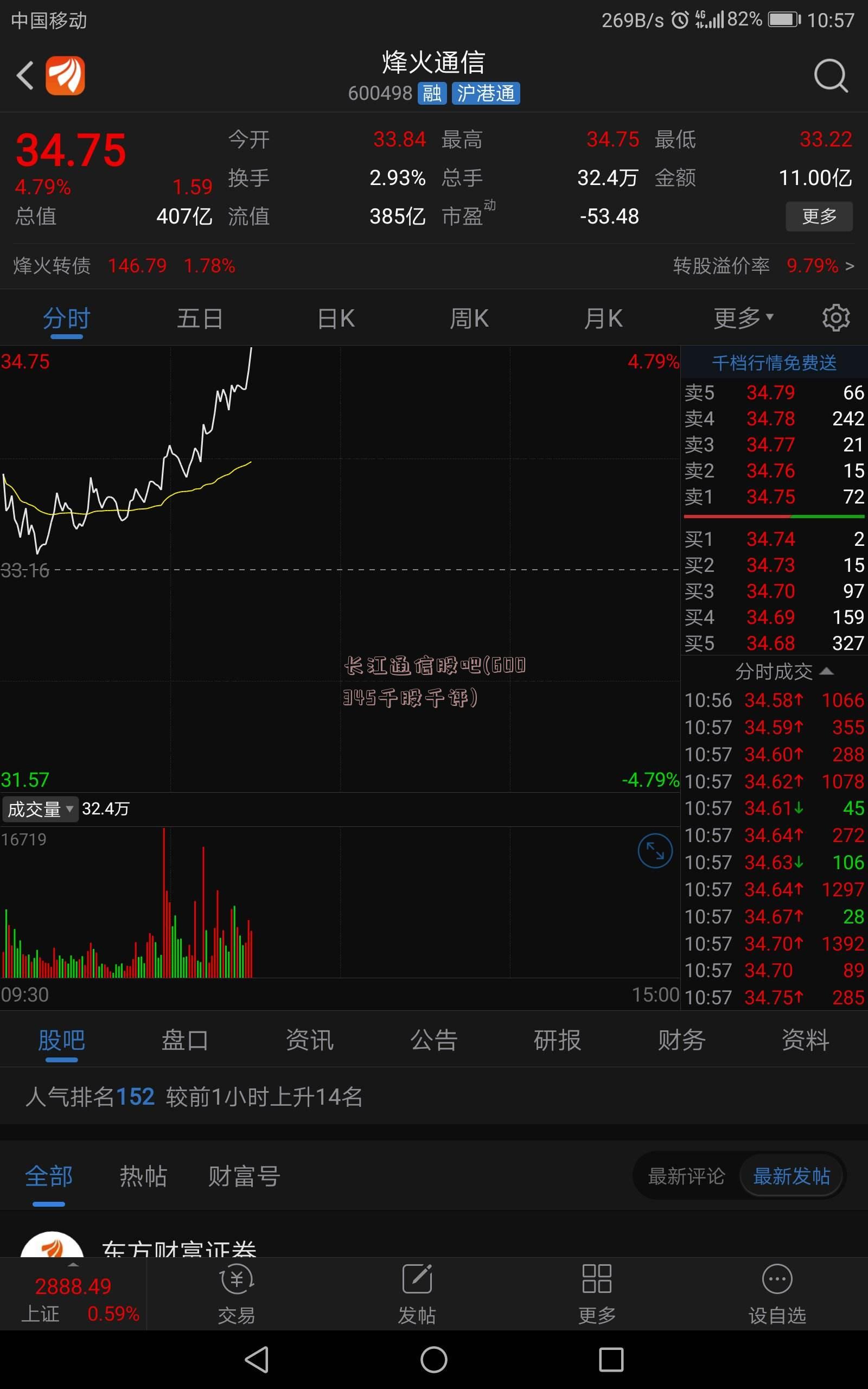Select the 热帖 posts filter
Viewport: 868px width, 1389px height.
143,1177
